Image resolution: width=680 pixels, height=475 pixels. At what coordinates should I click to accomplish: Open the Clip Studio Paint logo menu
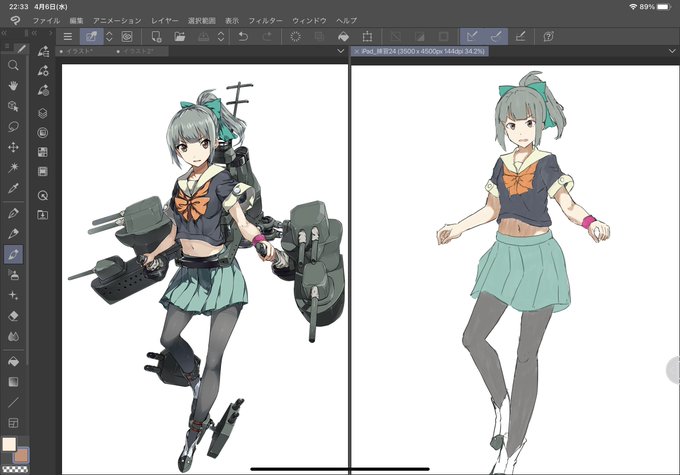[x=15, y=20]
